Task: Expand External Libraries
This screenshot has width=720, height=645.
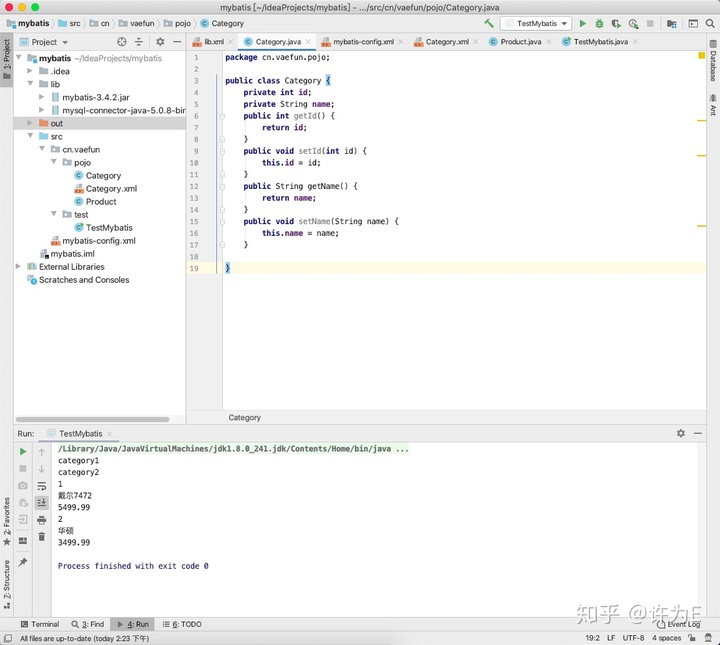Action: (x=18, y=266)
